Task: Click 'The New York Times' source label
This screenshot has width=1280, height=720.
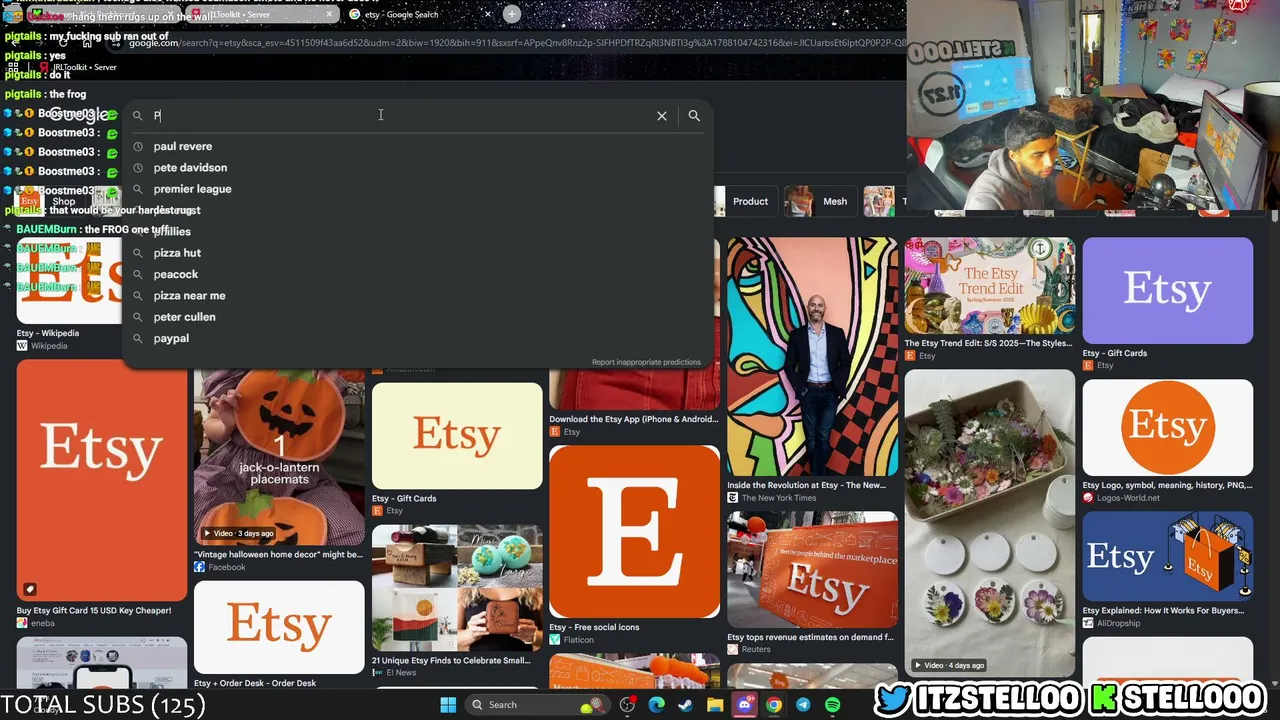Action: pos(779,498)
